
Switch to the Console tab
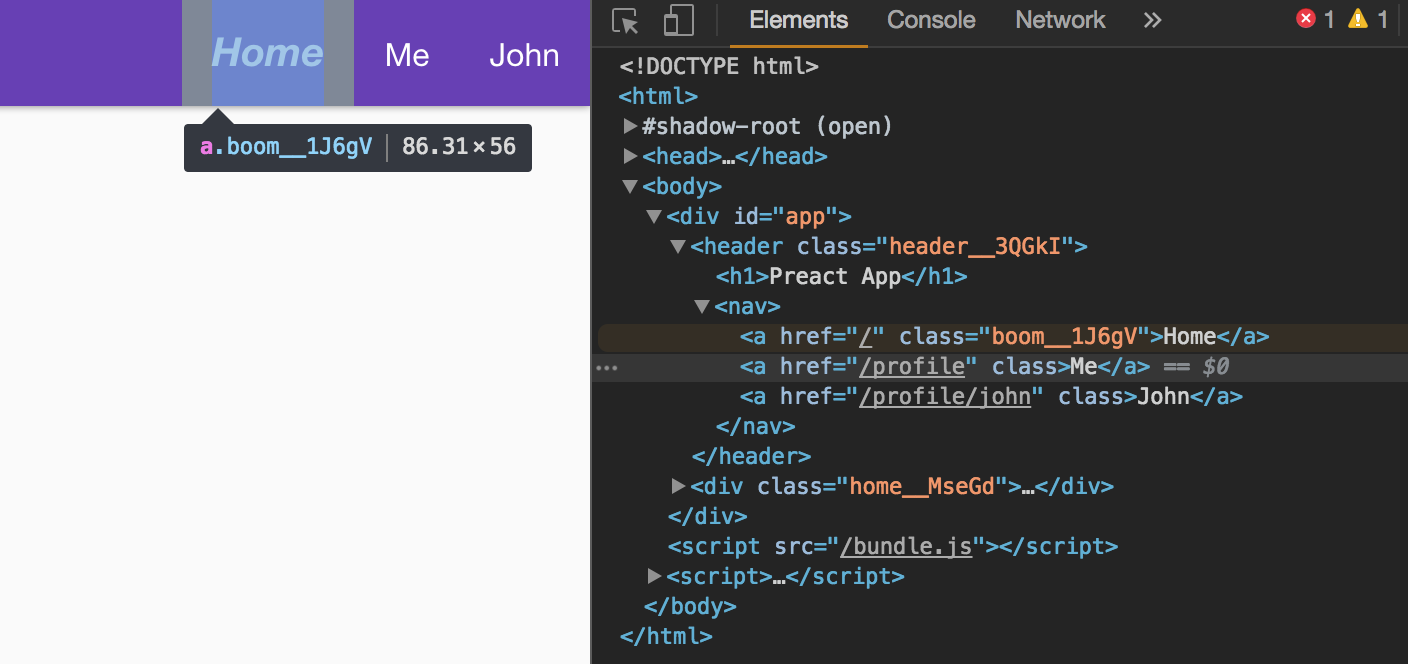coord(931,20)
